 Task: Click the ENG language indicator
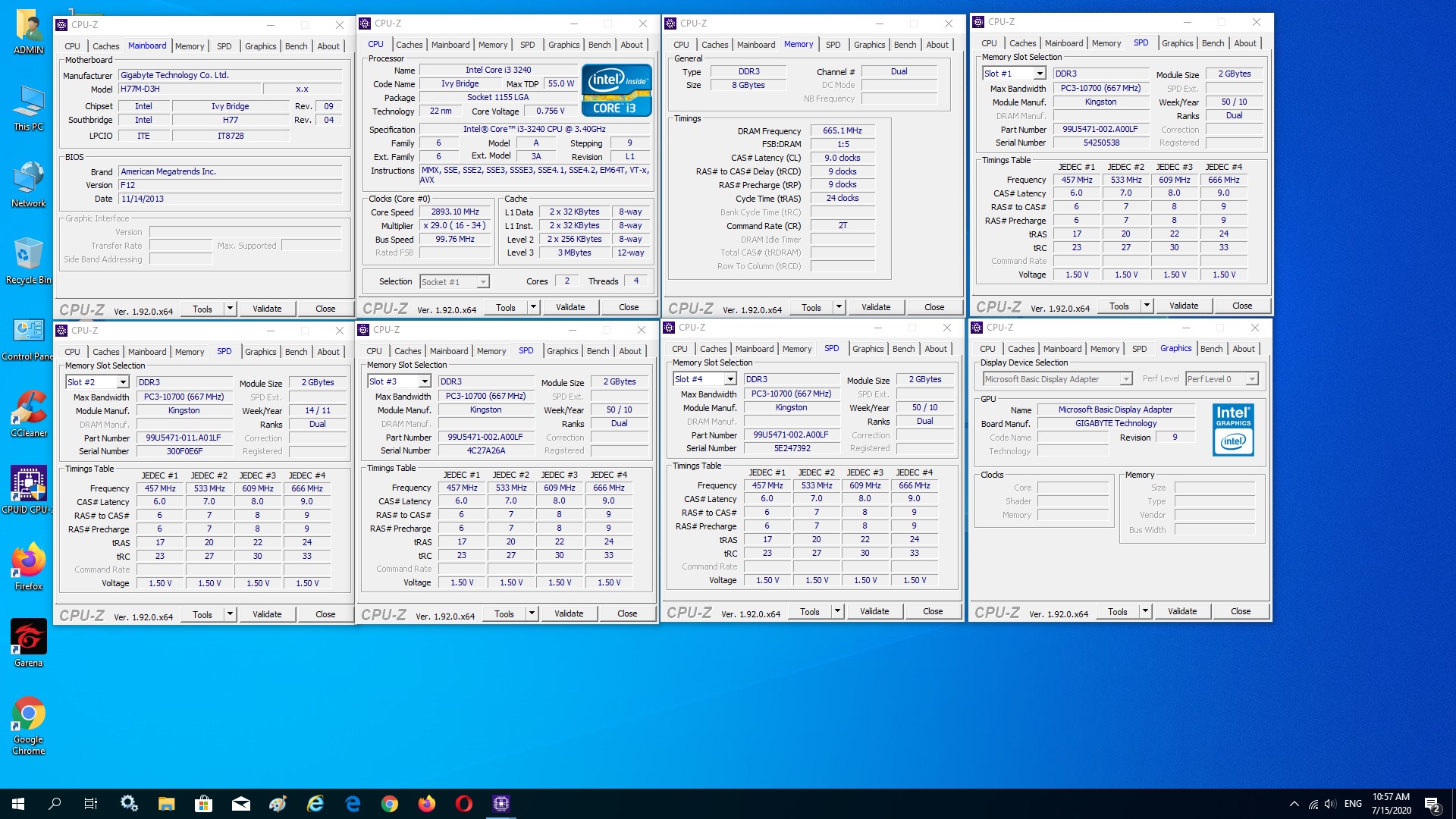1353,804
